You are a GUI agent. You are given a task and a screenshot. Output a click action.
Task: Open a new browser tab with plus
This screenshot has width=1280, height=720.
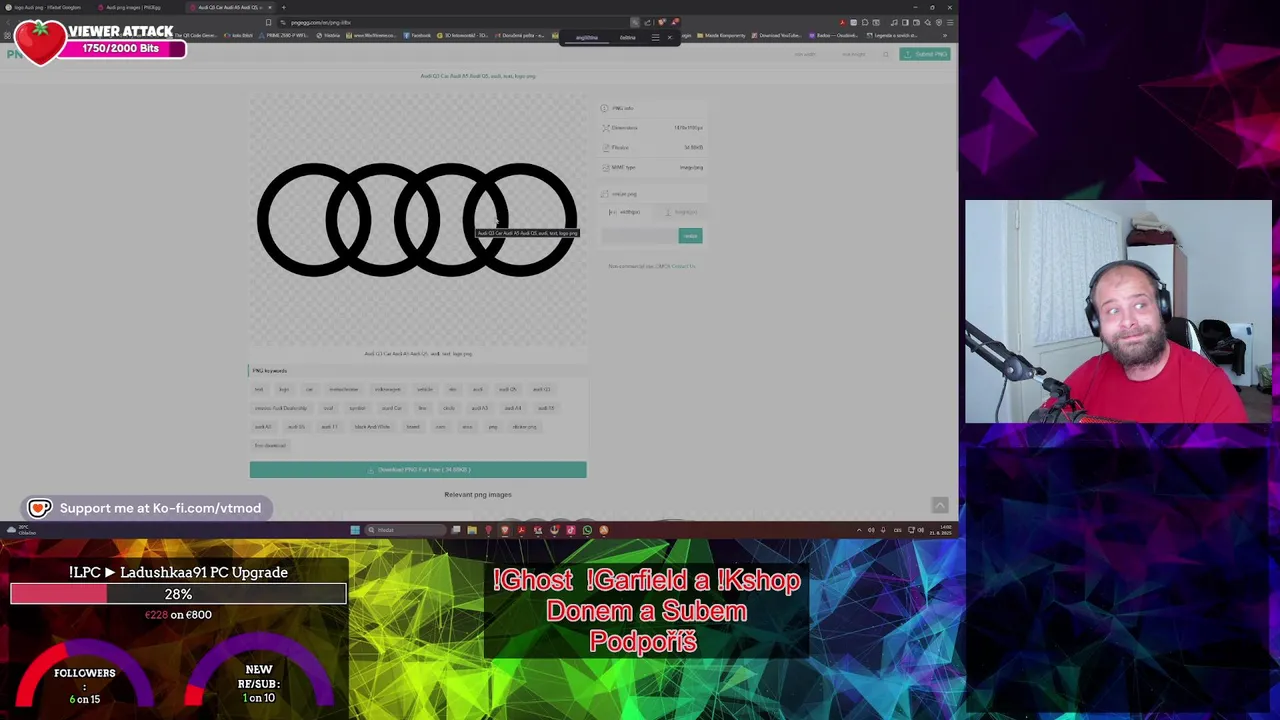tap(283, 7)
